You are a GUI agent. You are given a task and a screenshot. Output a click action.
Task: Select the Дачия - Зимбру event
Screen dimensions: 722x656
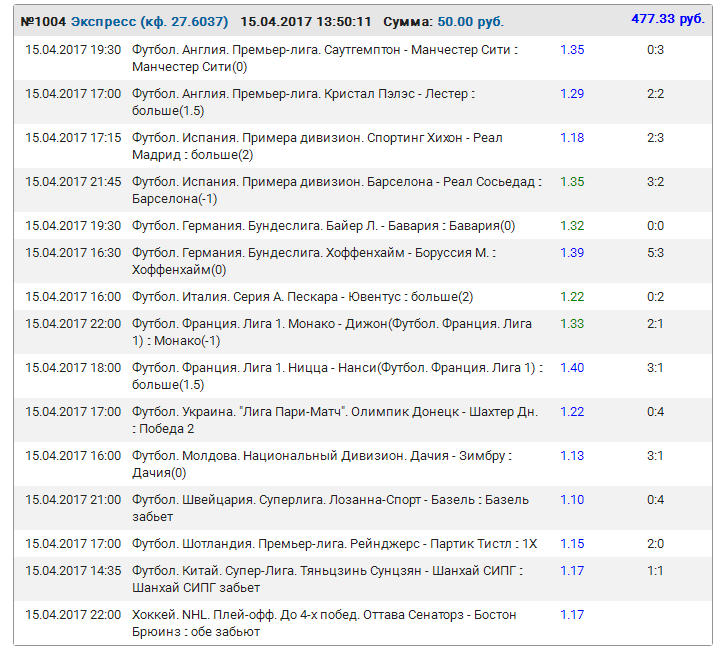322,464
